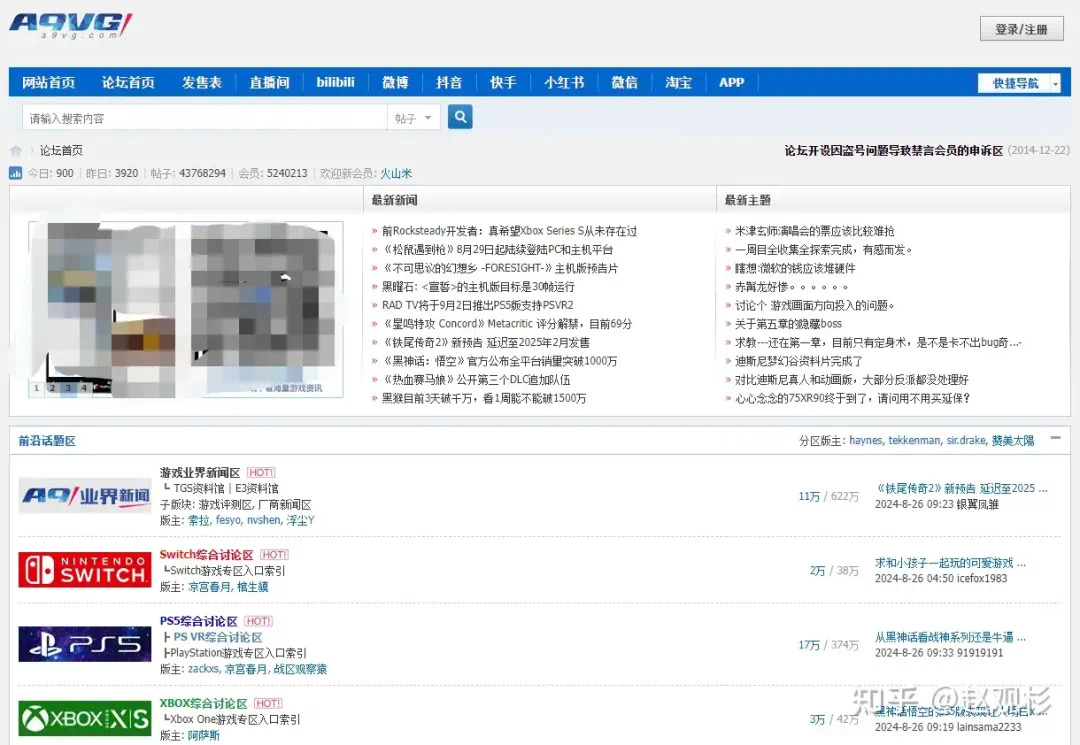Open the 《不可思议的幻想乡 -FORESIGHT-》 news item
This screenshot has width=1080, height=745.
pos(500,268)
